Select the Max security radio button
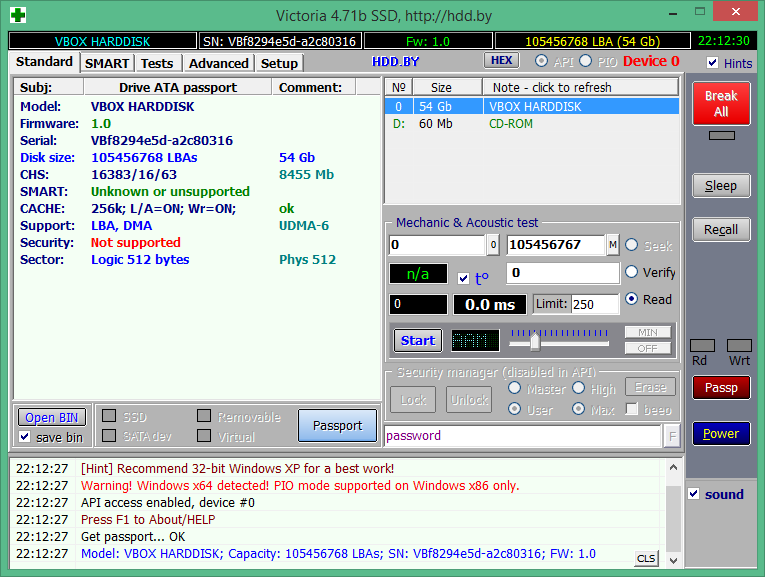765x577 pixels. (x=579, y=409)
